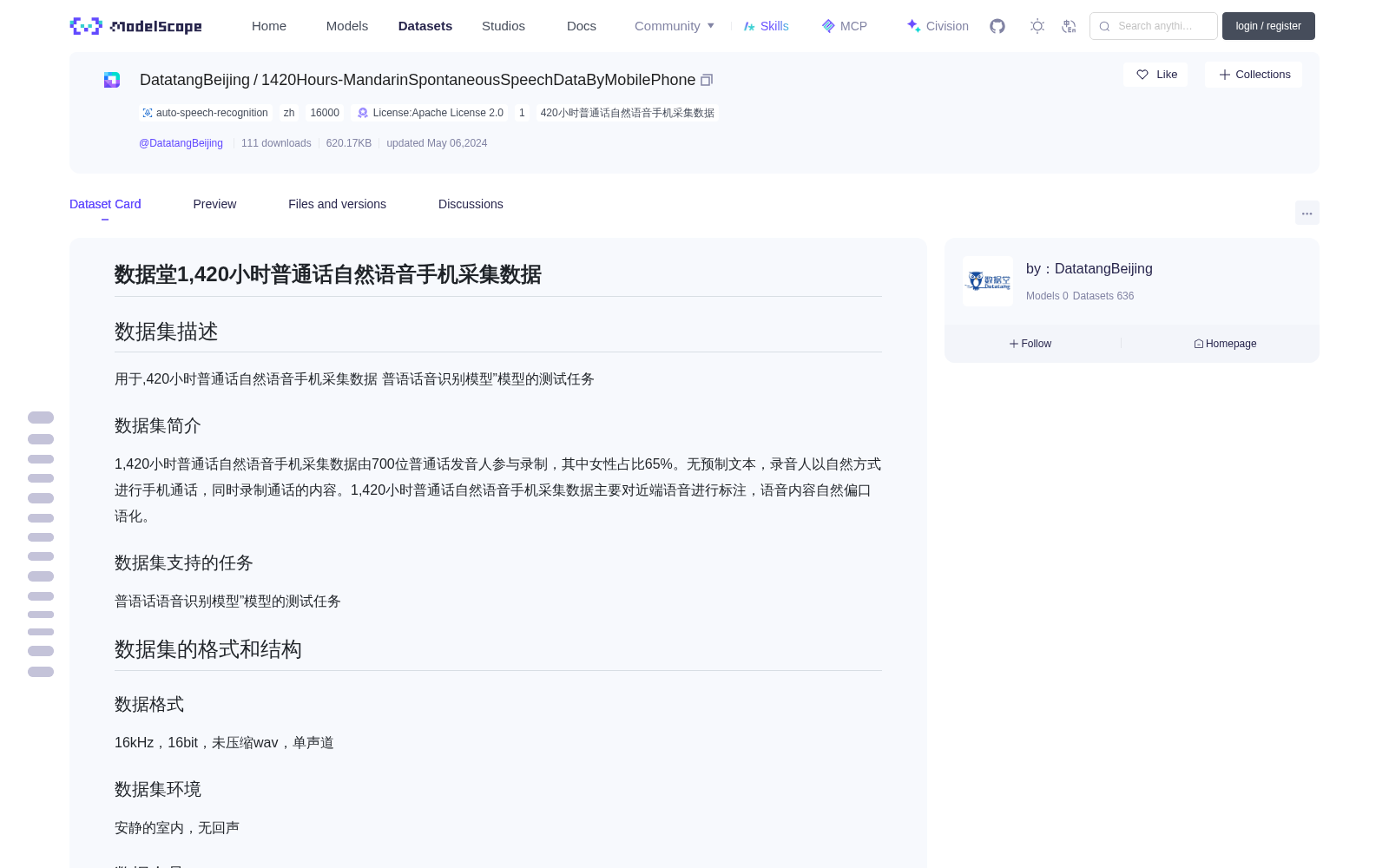The width and height of the screenshot is (1389, 868).
Task: Go to the Home menu item
Action: [269, 26]
